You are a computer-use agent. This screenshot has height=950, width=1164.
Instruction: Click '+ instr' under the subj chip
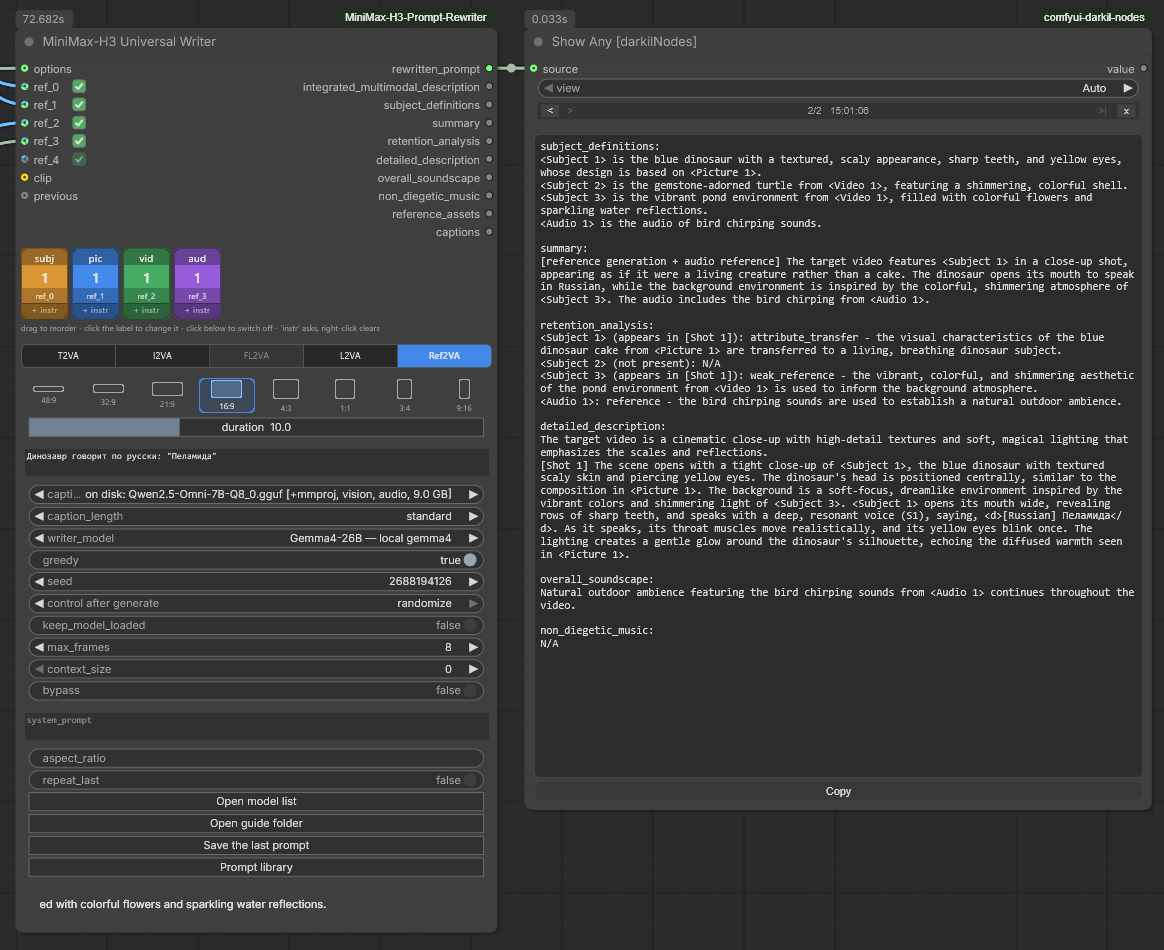45,310
